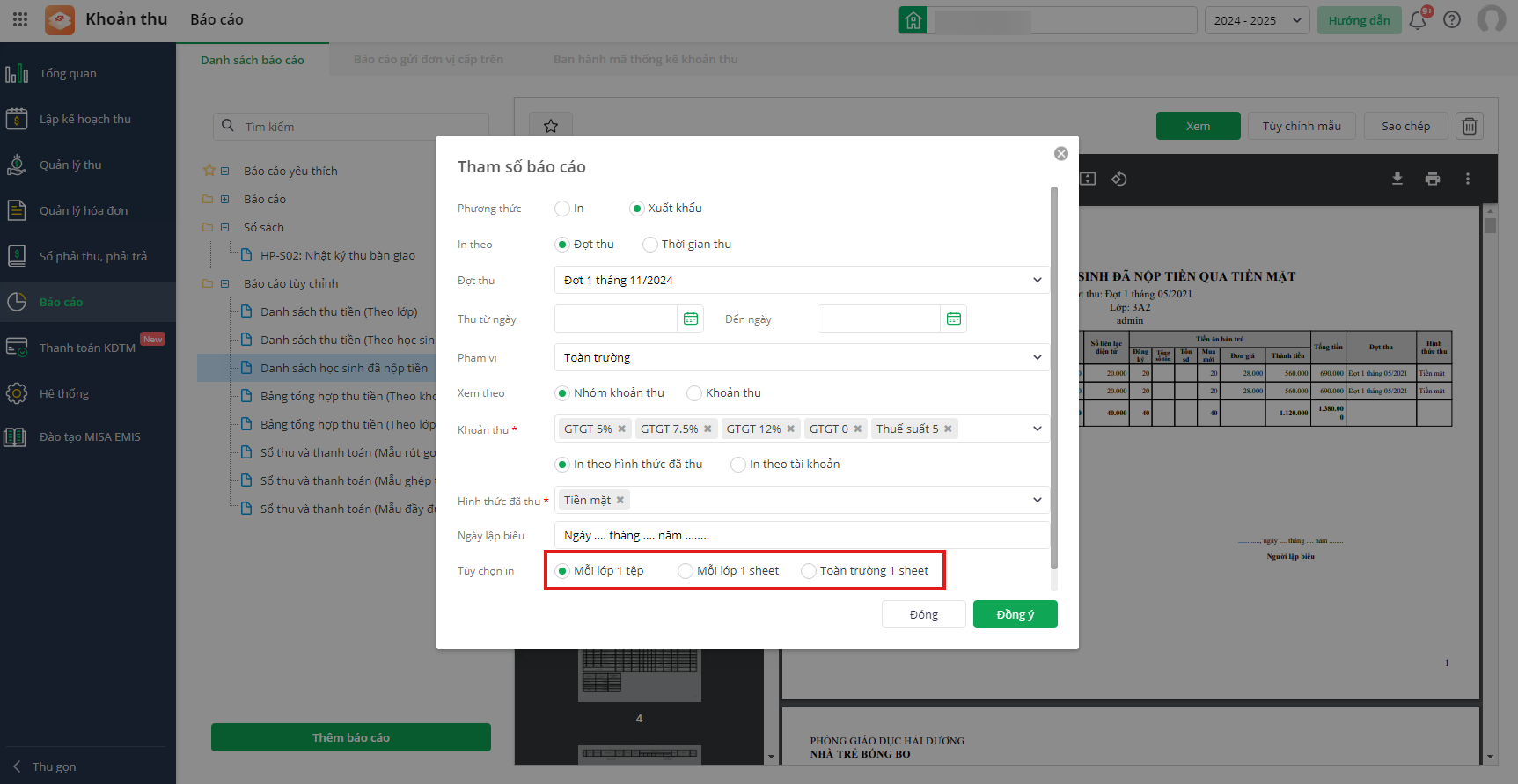The width and height of the screenshot is (1518, 784).
Task: Select the In method radio button
Action: tap(562, 209)
